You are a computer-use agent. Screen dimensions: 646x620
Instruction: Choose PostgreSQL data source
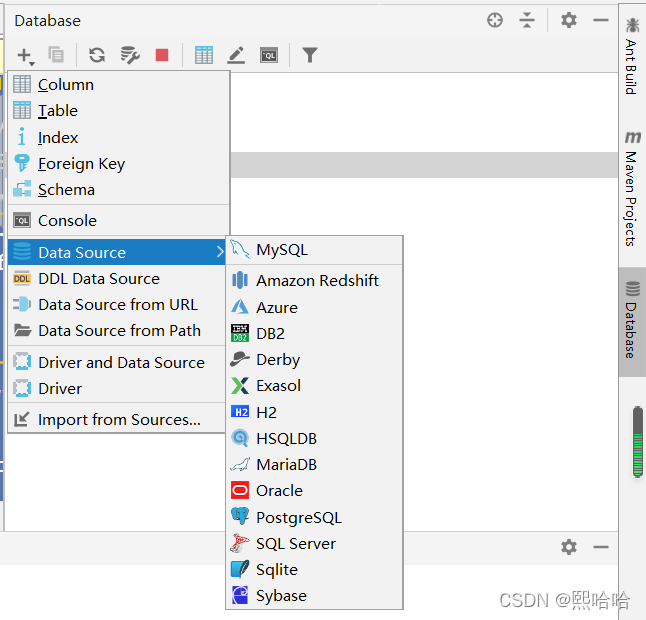click(314, 517)
